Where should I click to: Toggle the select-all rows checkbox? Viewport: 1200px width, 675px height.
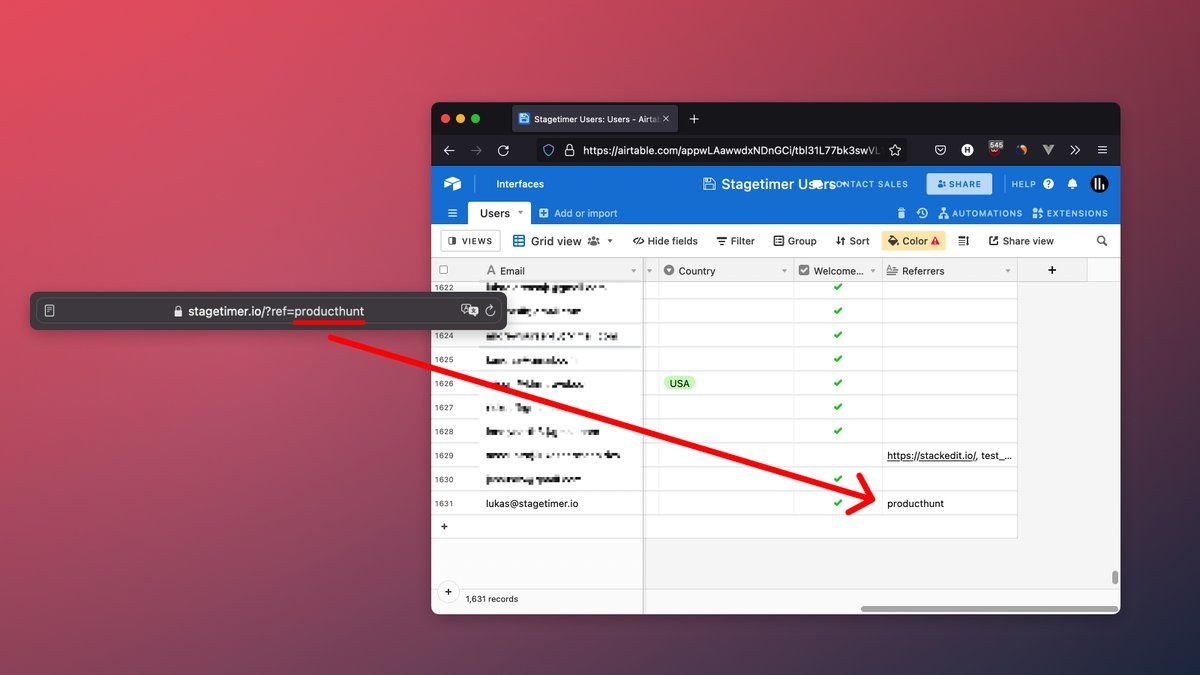(x=444, y=270)
